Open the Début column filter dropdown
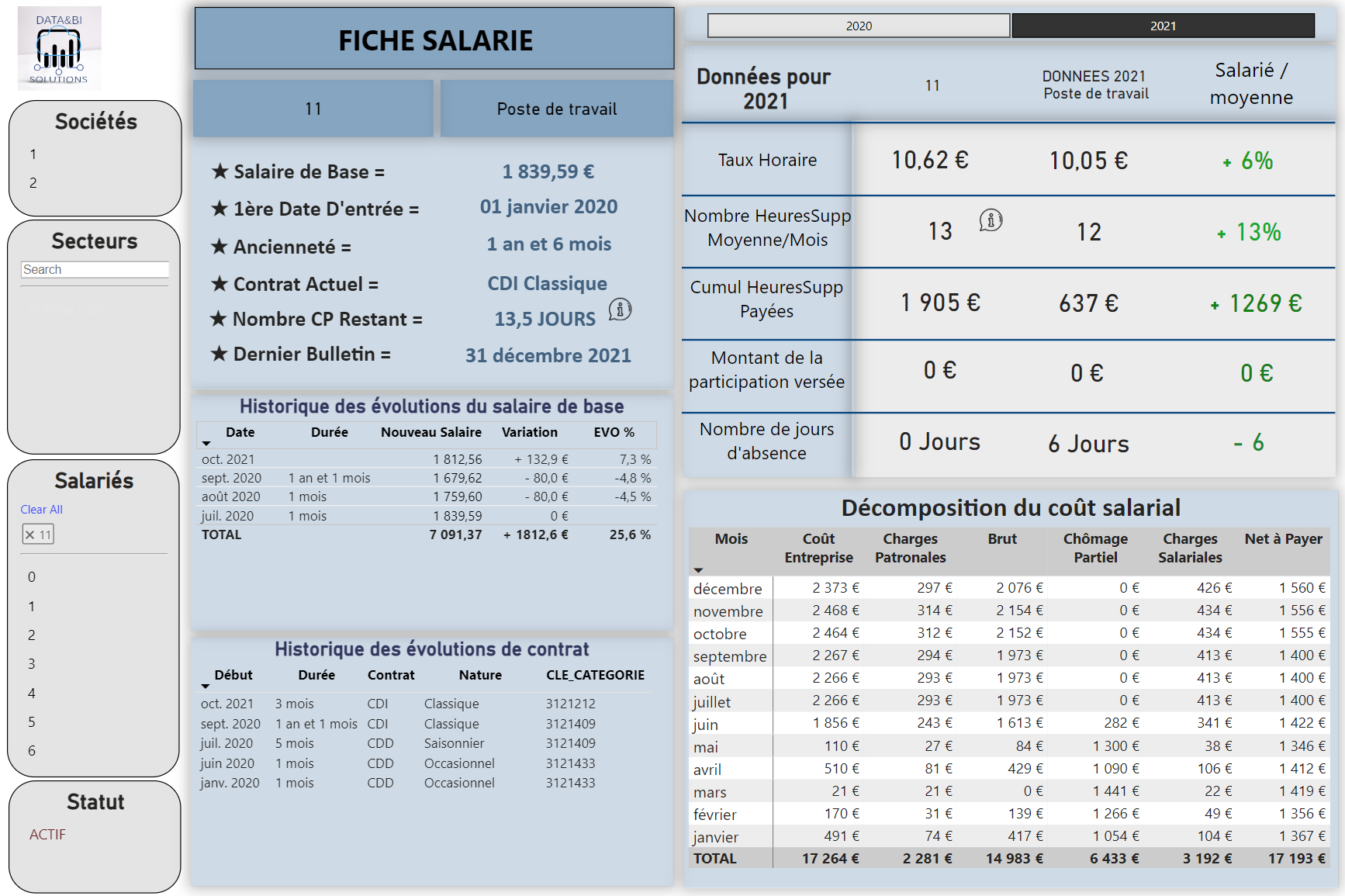 206,686
